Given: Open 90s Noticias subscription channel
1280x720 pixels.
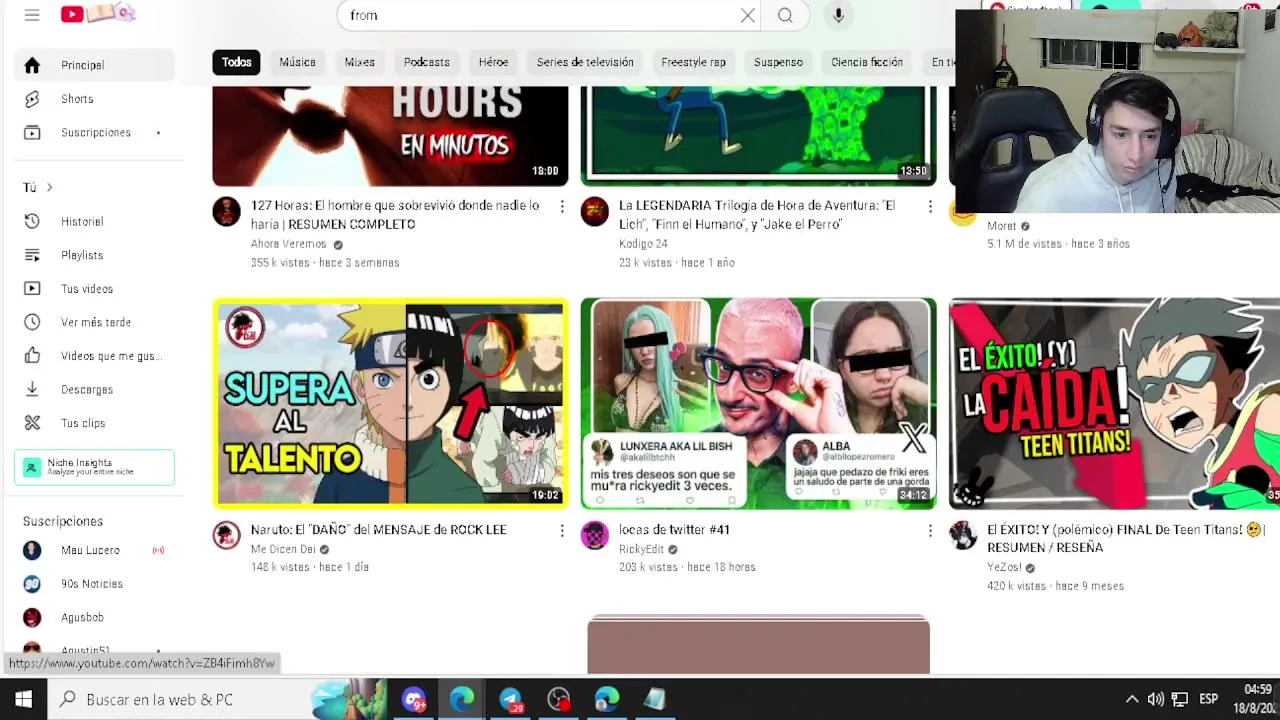Looking at the screenshot, I should (95, 584).
